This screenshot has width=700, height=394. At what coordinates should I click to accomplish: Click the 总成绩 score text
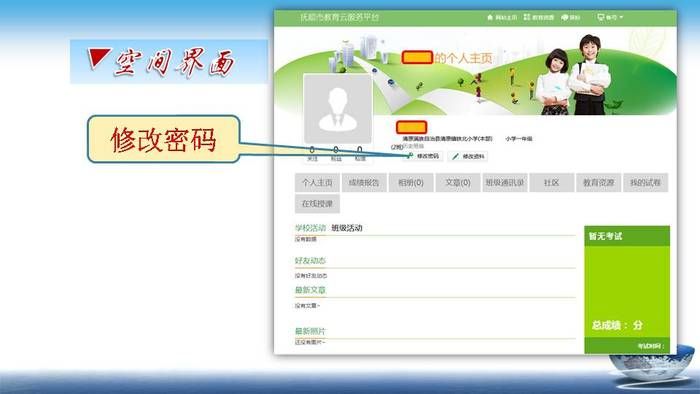click(617, 325)
